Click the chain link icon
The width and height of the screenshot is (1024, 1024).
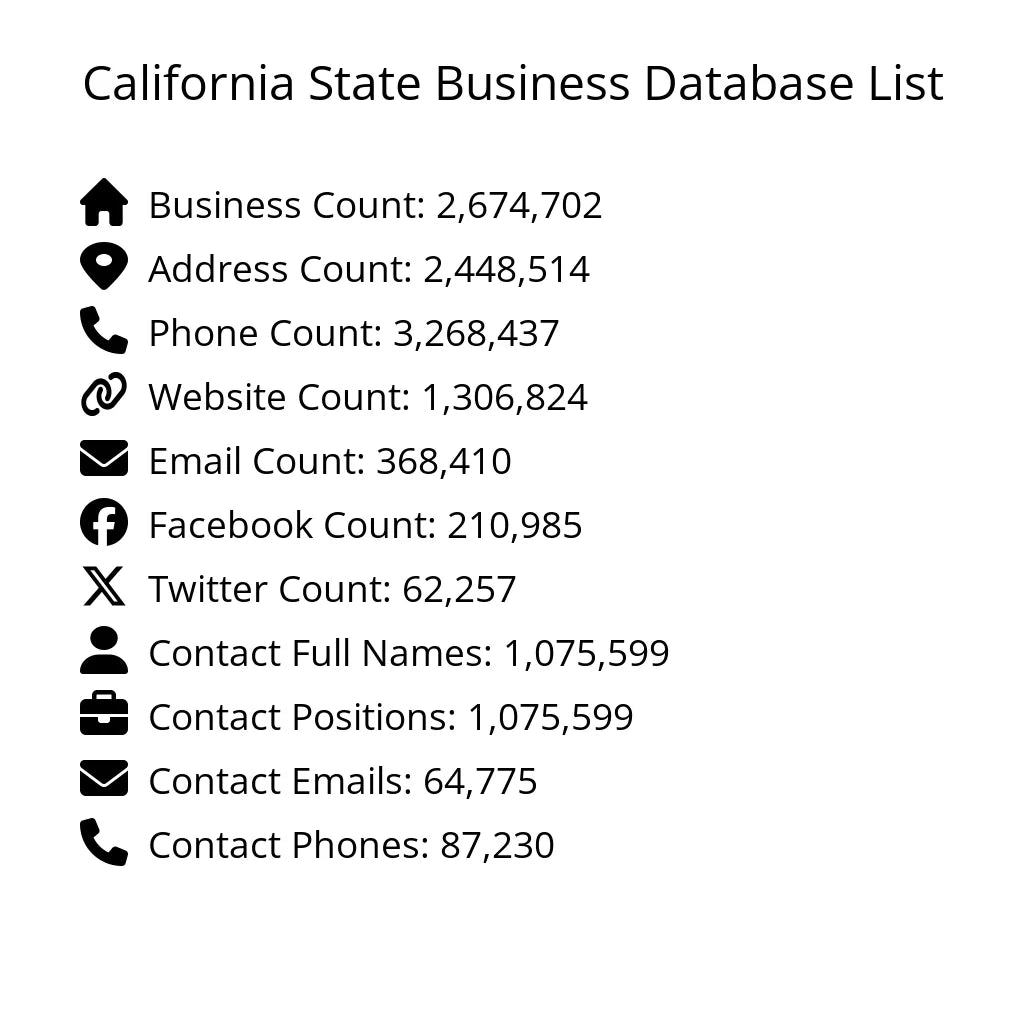[x=104, y=395]
